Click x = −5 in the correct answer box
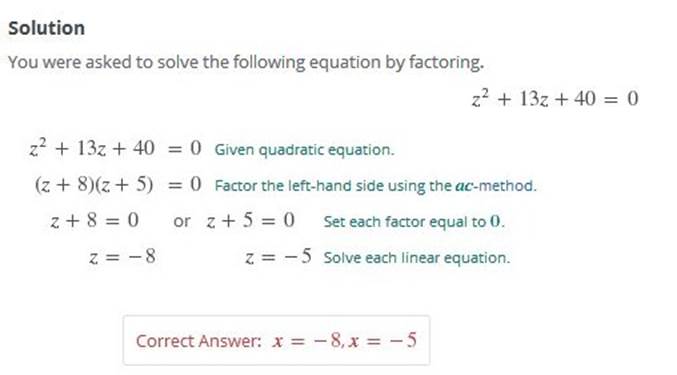 (383, 341)
